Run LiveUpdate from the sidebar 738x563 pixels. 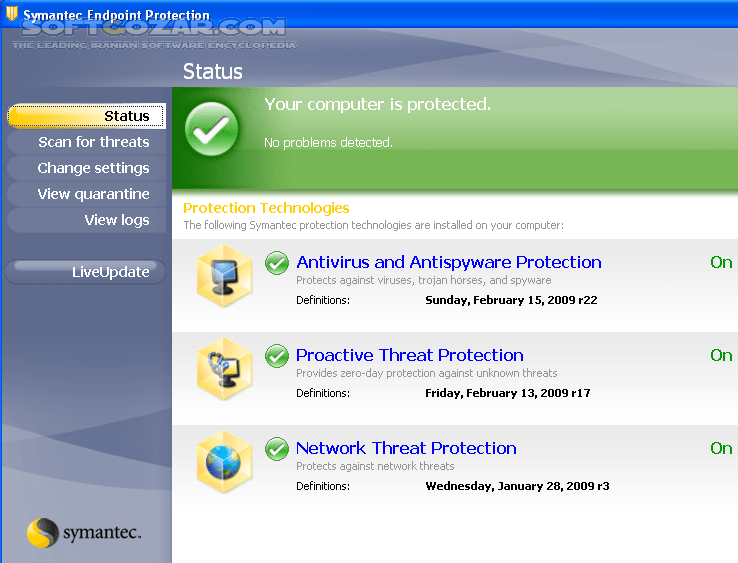click(85, 272)
